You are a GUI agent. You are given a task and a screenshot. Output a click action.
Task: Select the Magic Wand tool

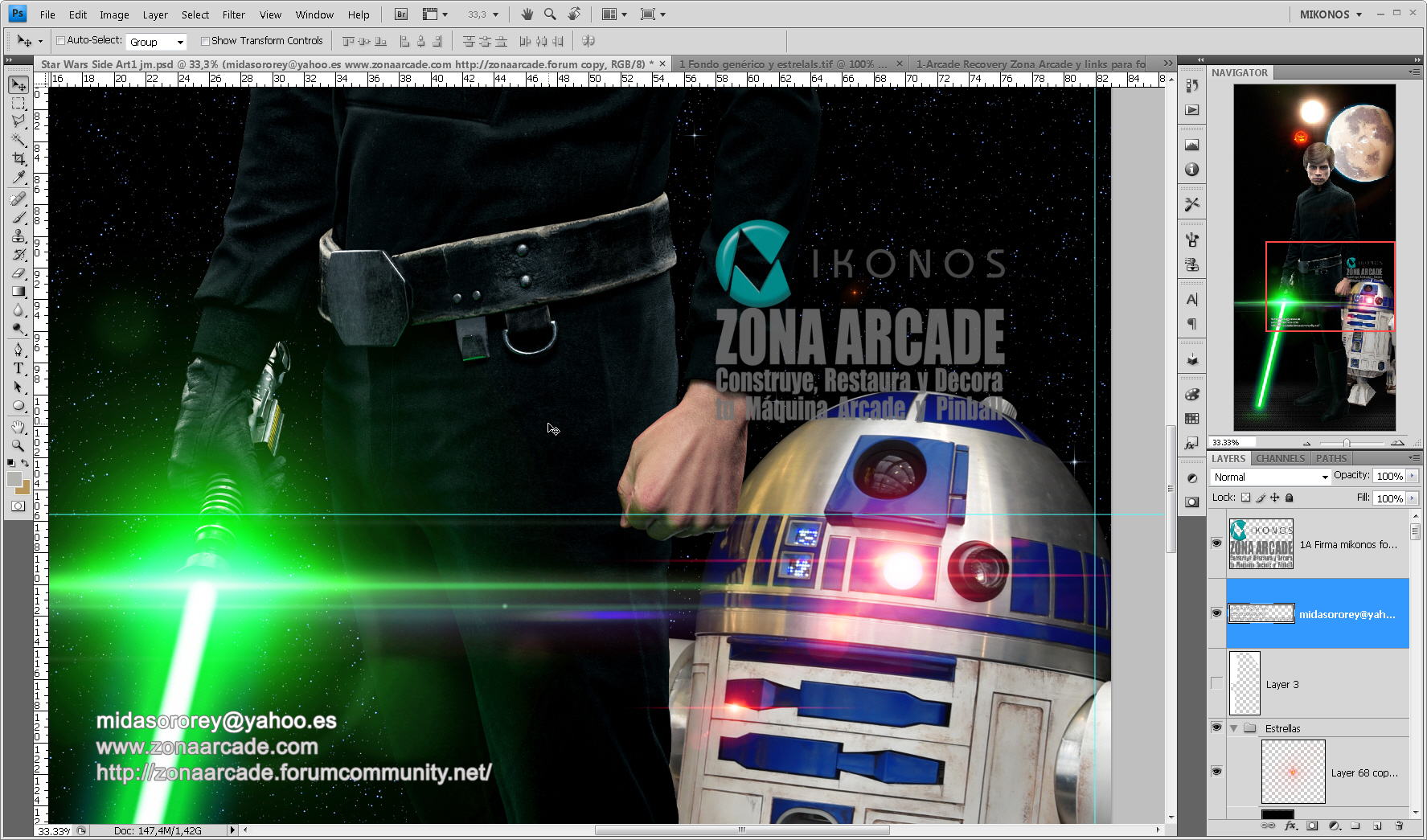(18, 140)
